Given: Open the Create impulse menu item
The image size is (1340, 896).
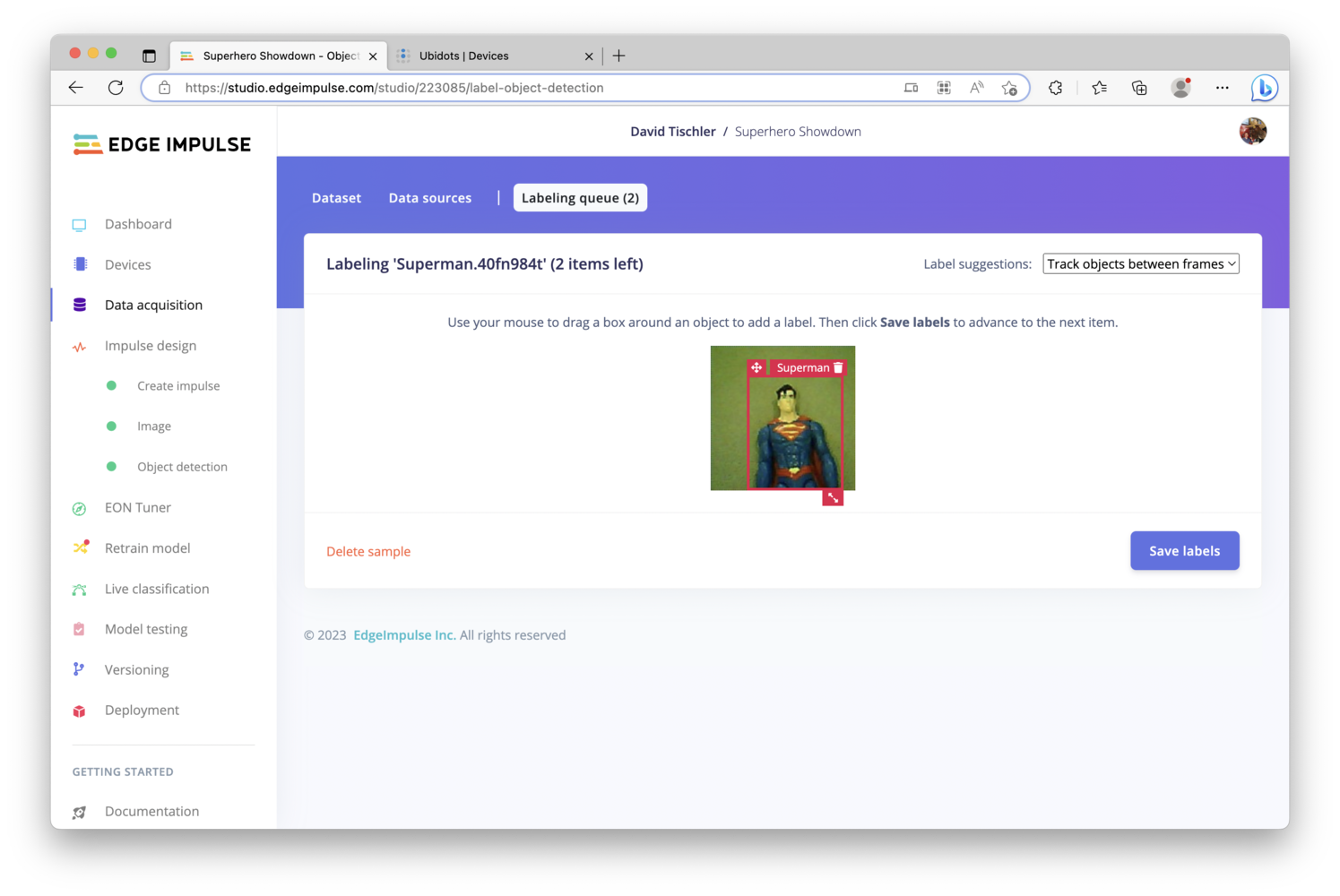Looking at the screenshot, I should (178, 386).
